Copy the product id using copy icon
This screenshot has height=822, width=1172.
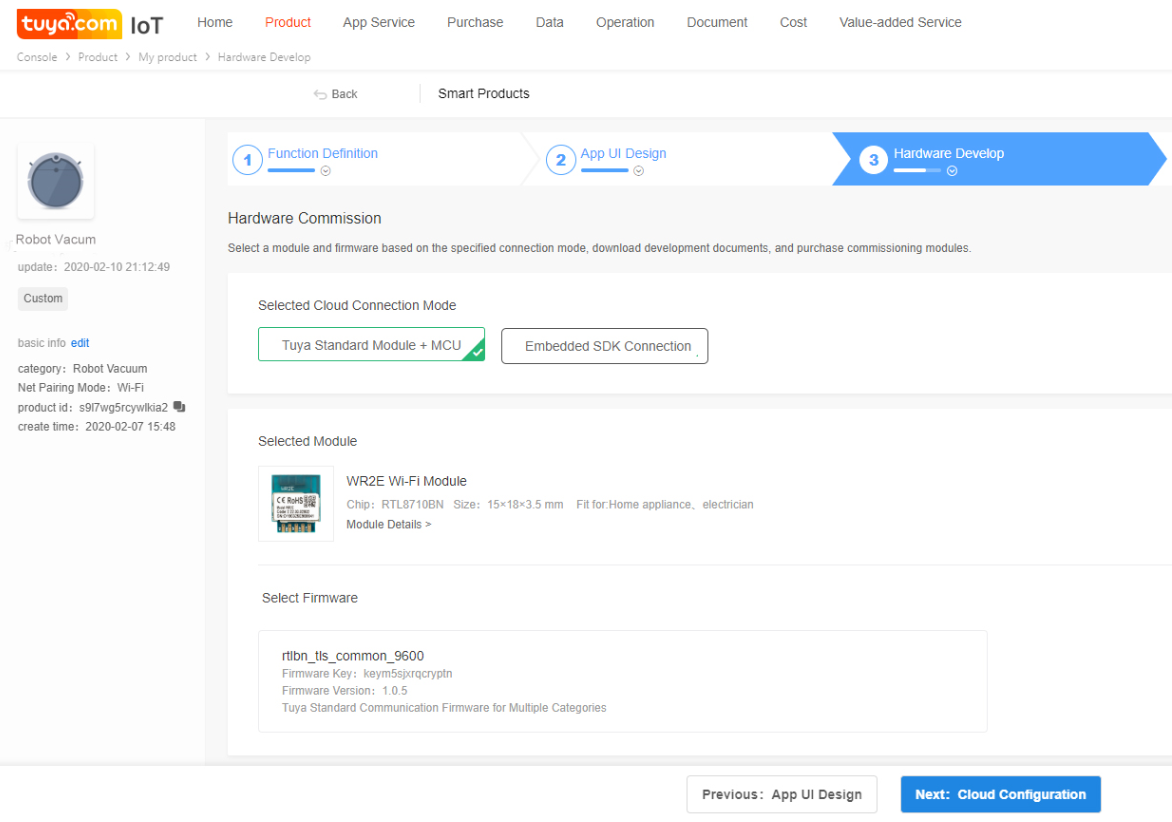point(181,408)
